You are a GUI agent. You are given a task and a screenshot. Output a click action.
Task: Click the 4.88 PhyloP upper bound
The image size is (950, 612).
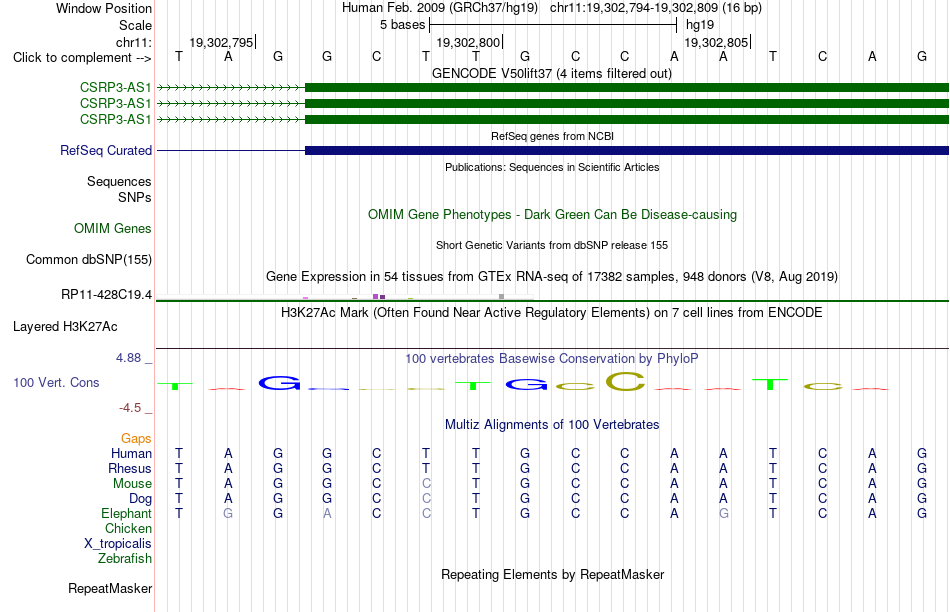pos(128,358)
